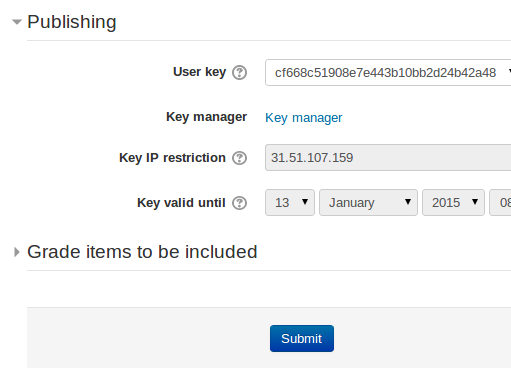Follow the blue Key manager link

pos(304,118)
